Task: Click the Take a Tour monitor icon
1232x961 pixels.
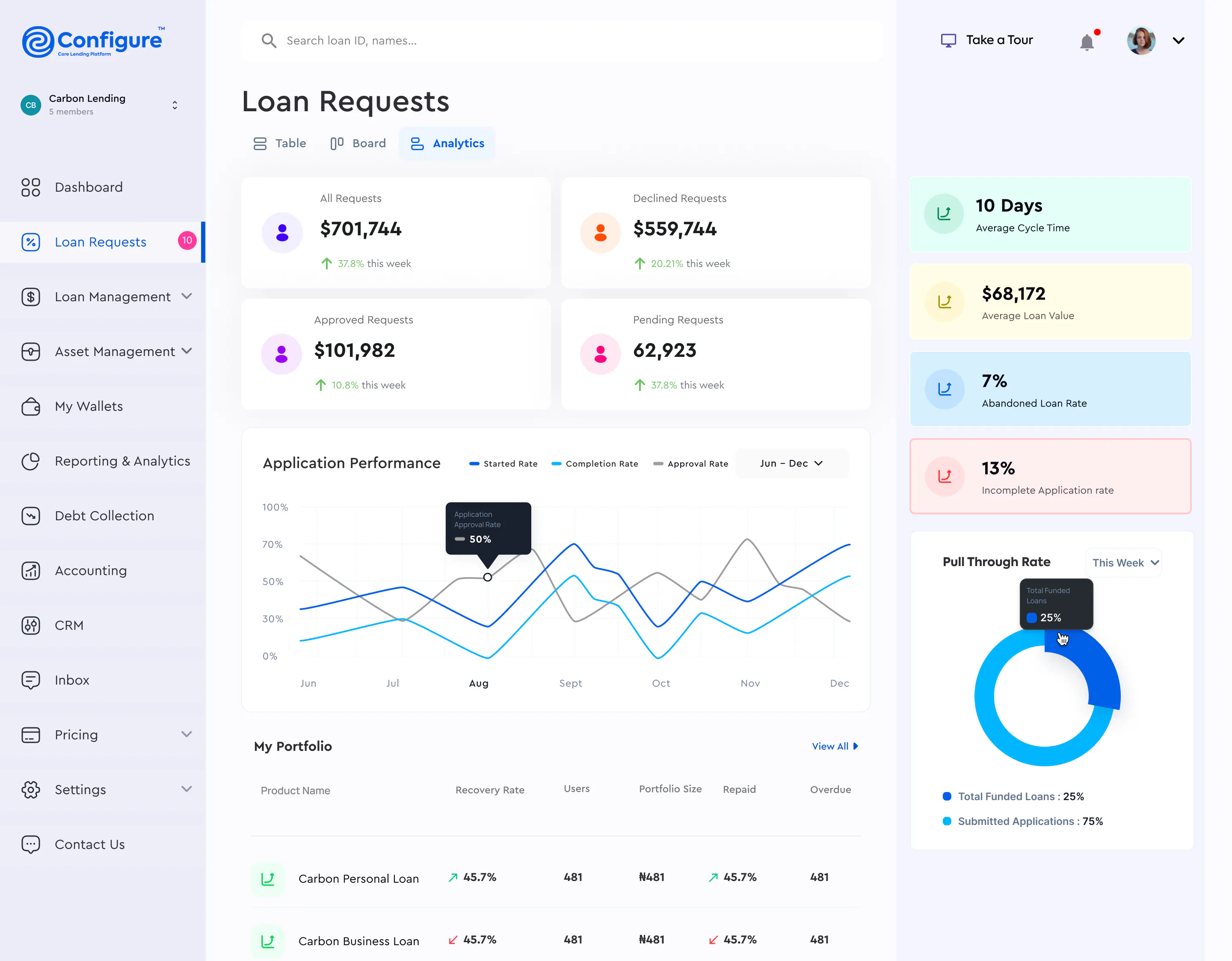Action: 948,40
